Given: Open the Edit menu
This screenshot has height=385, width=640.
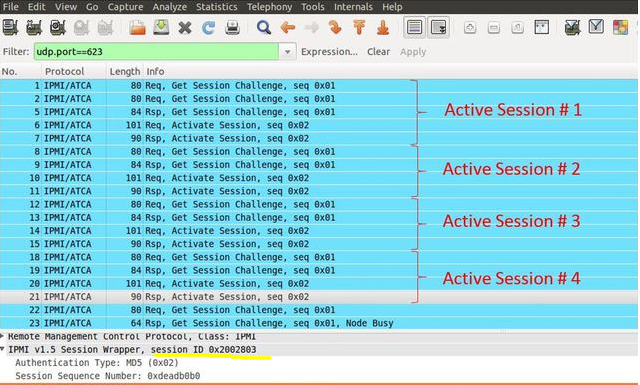Looking at the screenshot, I should coord(37,7).
